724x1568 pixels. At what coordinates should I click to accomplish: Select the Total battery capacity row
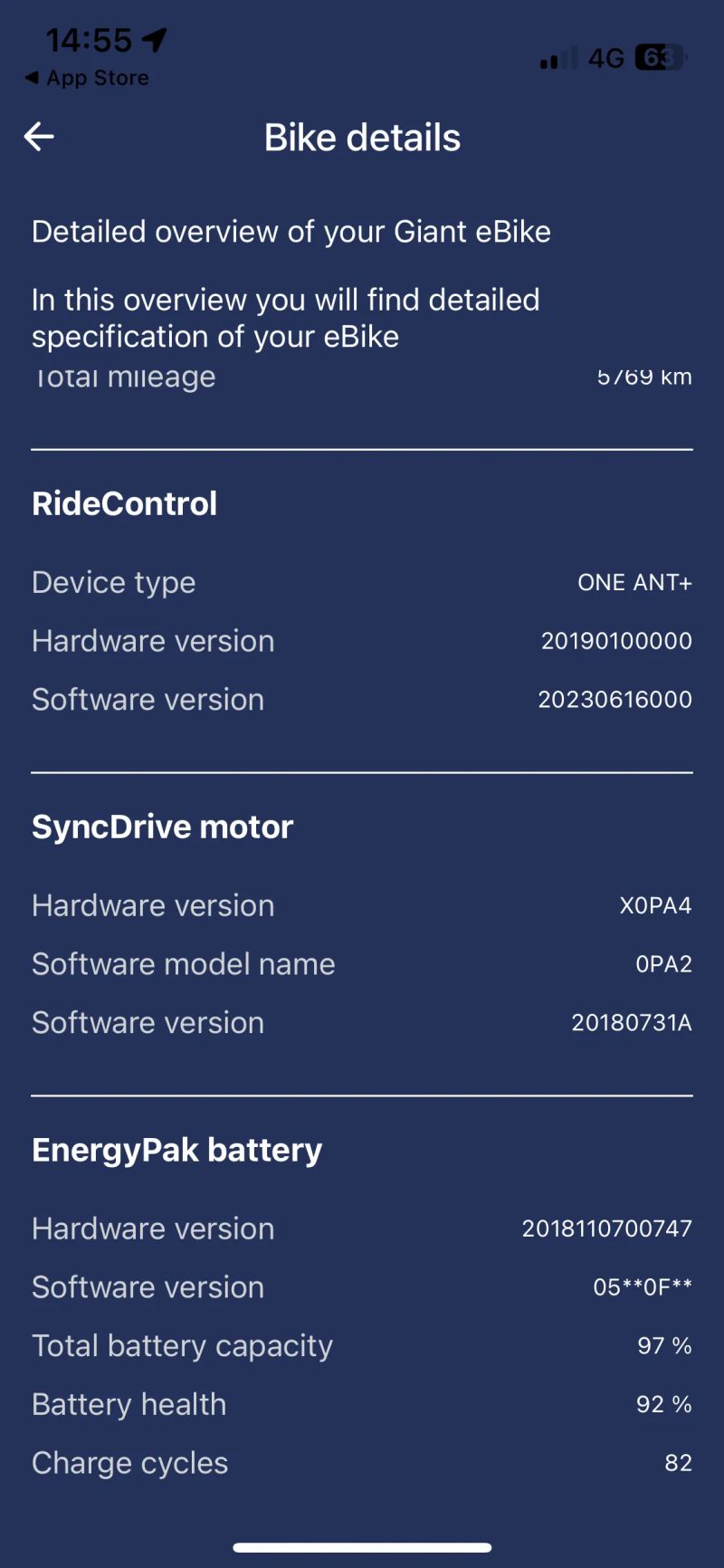pos(362,1346)
